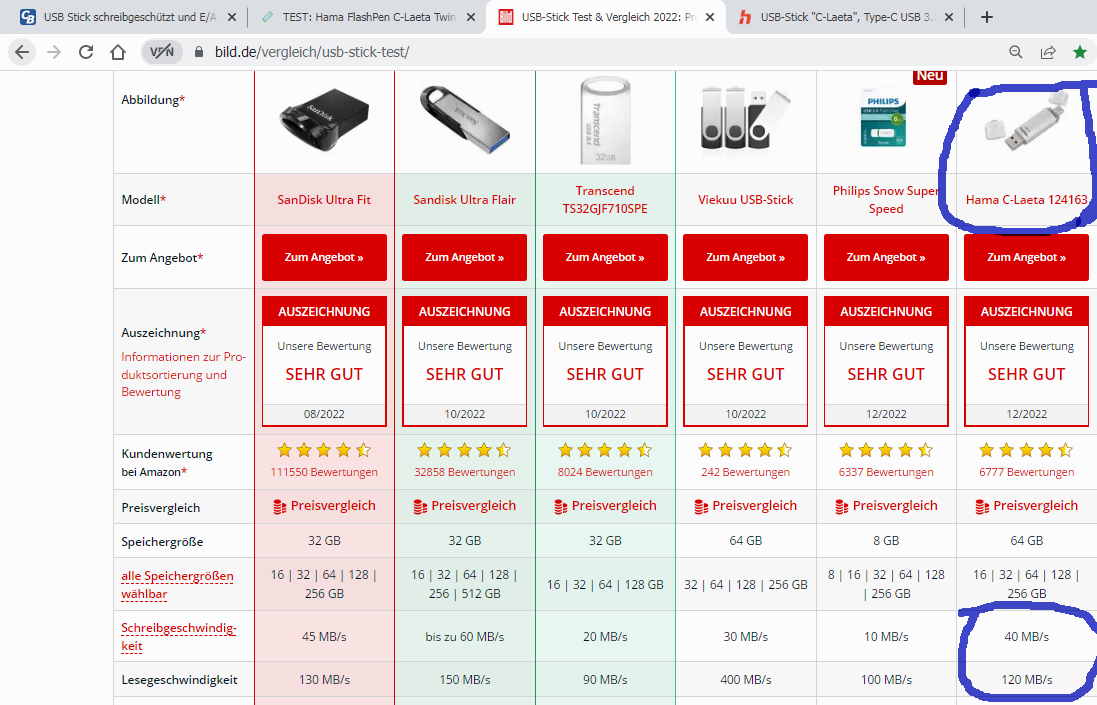This screenshot has height=705, width=1097.
Task: Open SanDisk Ultra Fit product image
Action: pos(324,120)
